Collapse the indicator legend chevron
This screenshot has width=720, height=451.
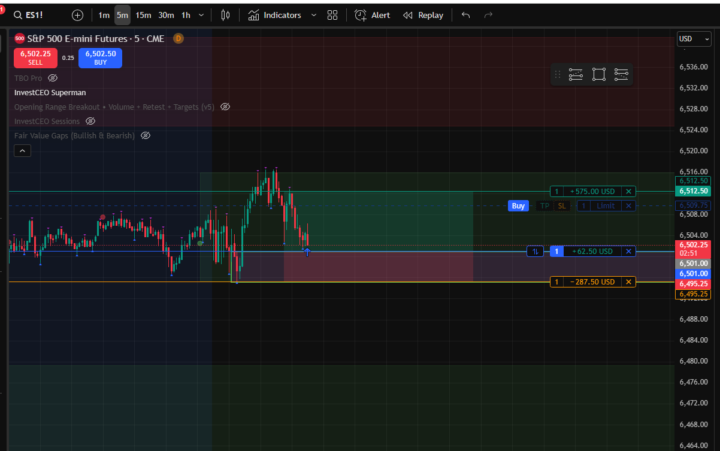[x=22, y=151]
